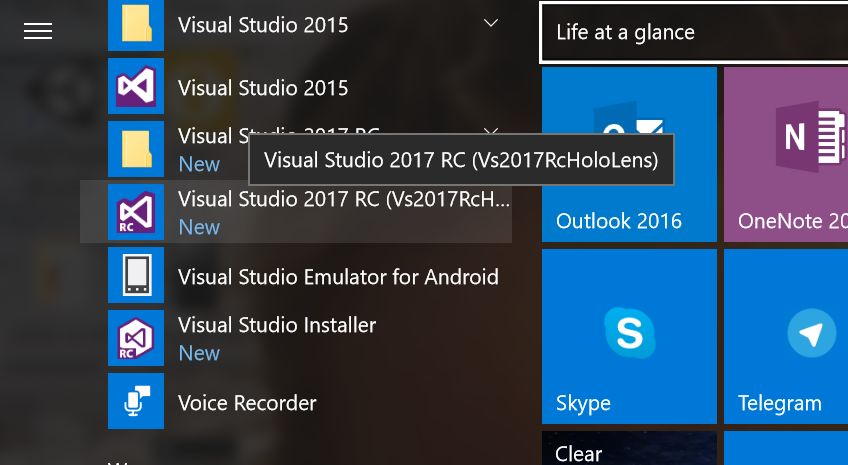The width and height of the screenshot is (848, 465).
Task: Click the Visual Studio Emulator for Android icon
Action: [x=136, y=275]
